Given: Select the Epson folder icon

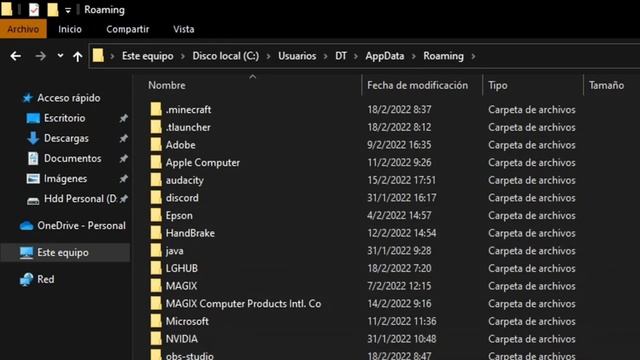Looking at the screenshot, I should (156, 215).
